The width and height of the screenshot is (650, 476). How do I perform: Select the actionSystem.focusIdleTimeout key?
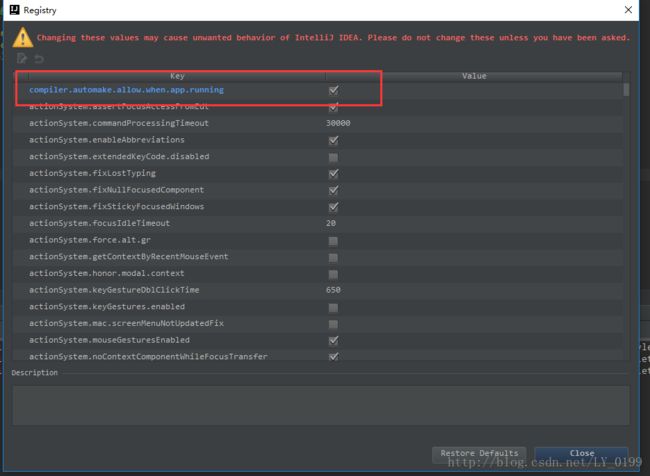[99, 223]
